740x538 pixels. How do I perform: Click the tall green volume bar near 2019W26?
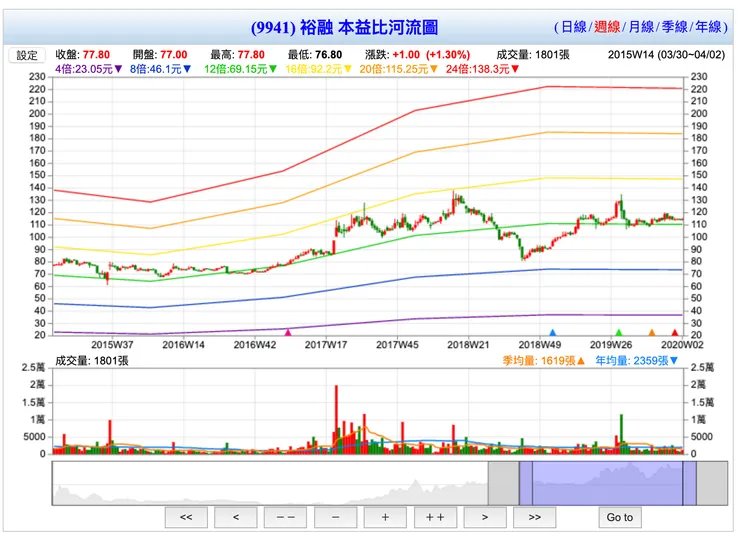click(621, 434)
